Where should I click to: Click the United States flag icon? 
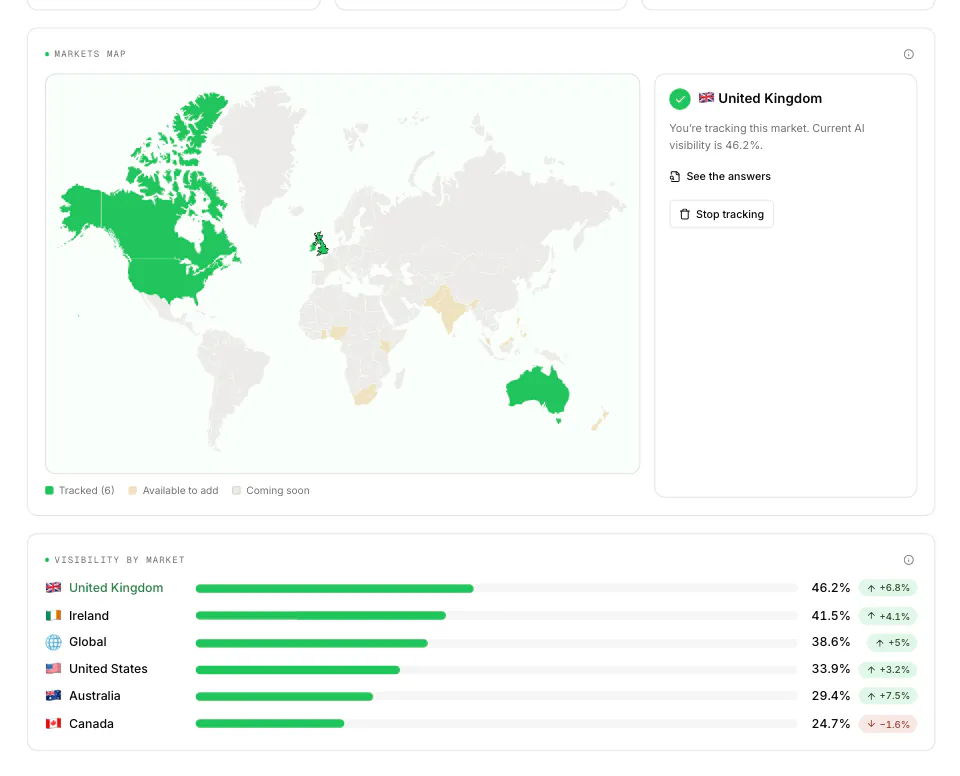(53, 668)
